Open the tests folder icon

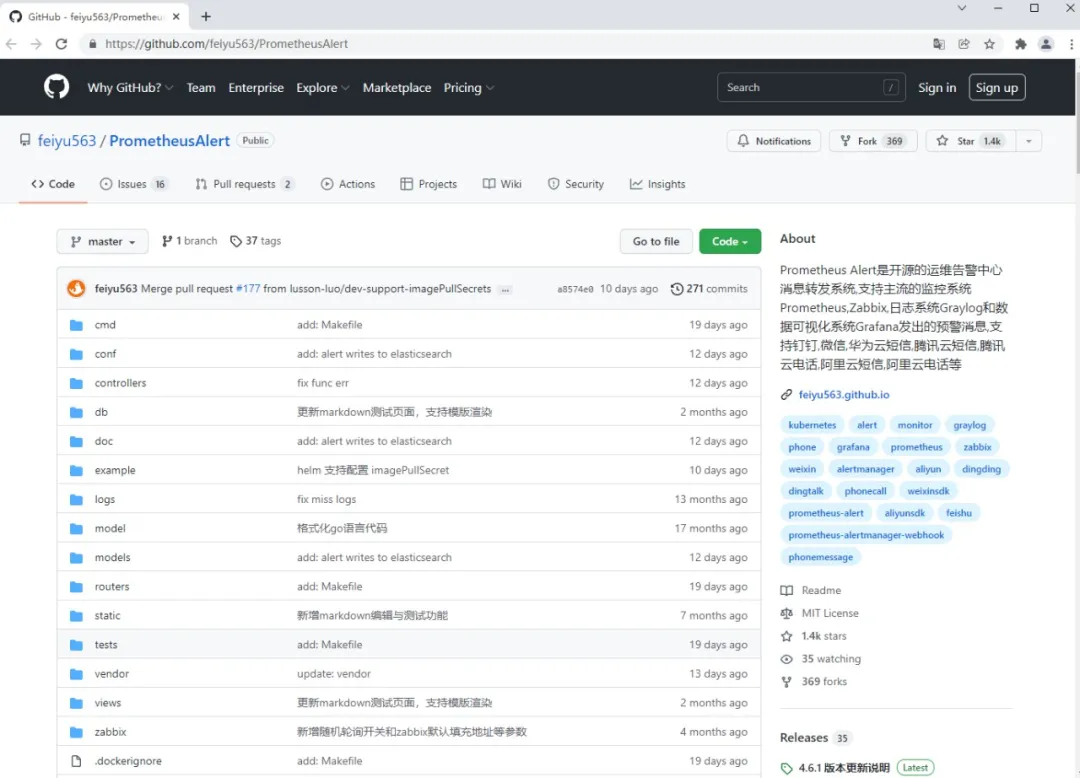[76, 645]
